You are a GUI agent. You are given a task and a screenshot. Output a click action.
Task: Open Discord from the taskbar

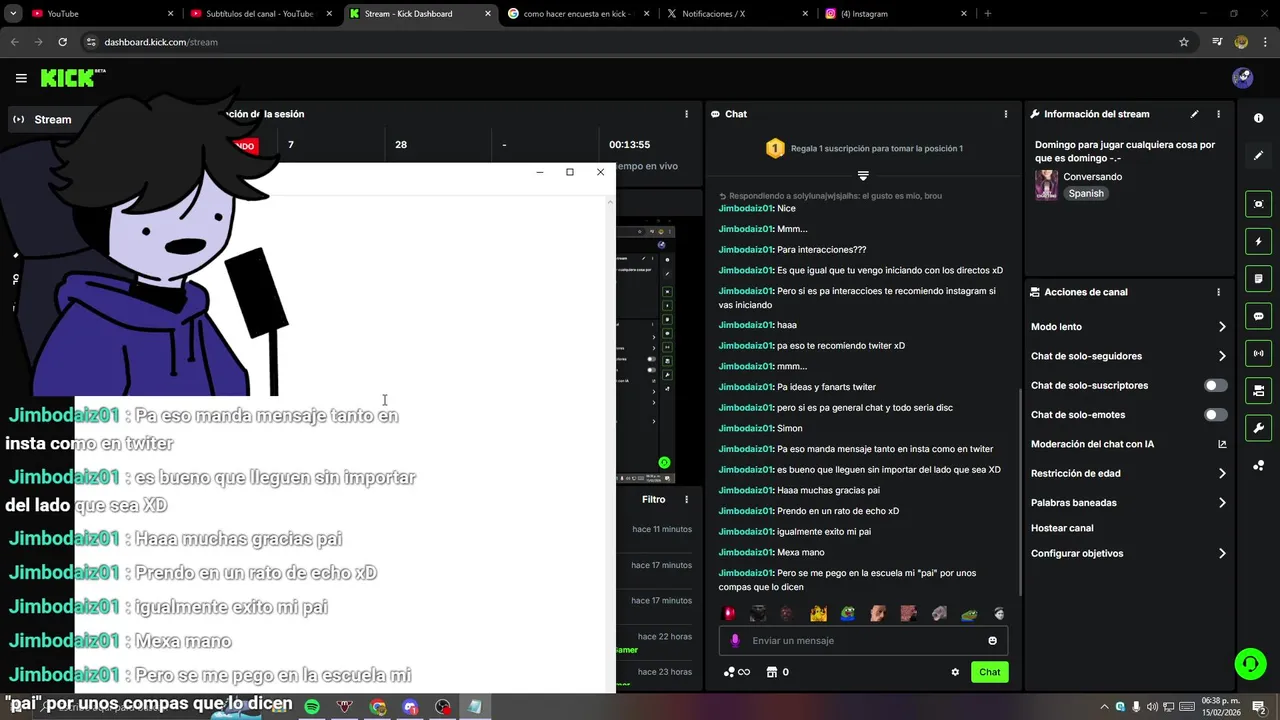410,707
